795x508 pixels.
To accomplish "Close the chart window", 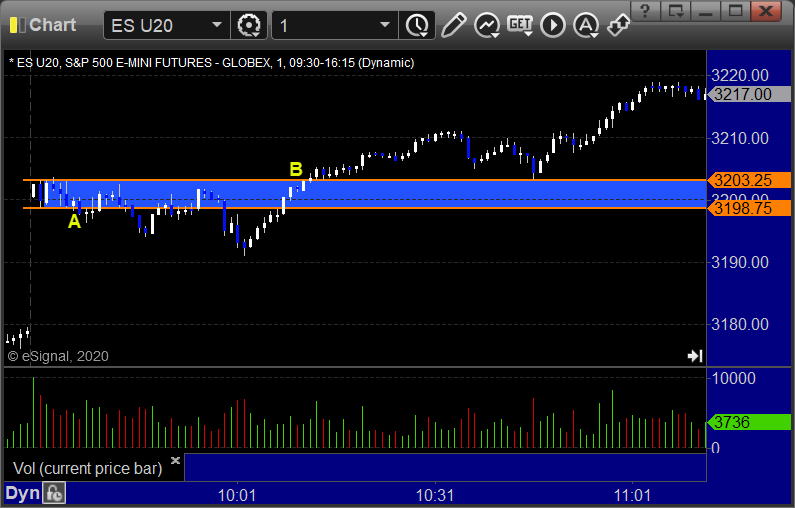I will click(766, 11).
